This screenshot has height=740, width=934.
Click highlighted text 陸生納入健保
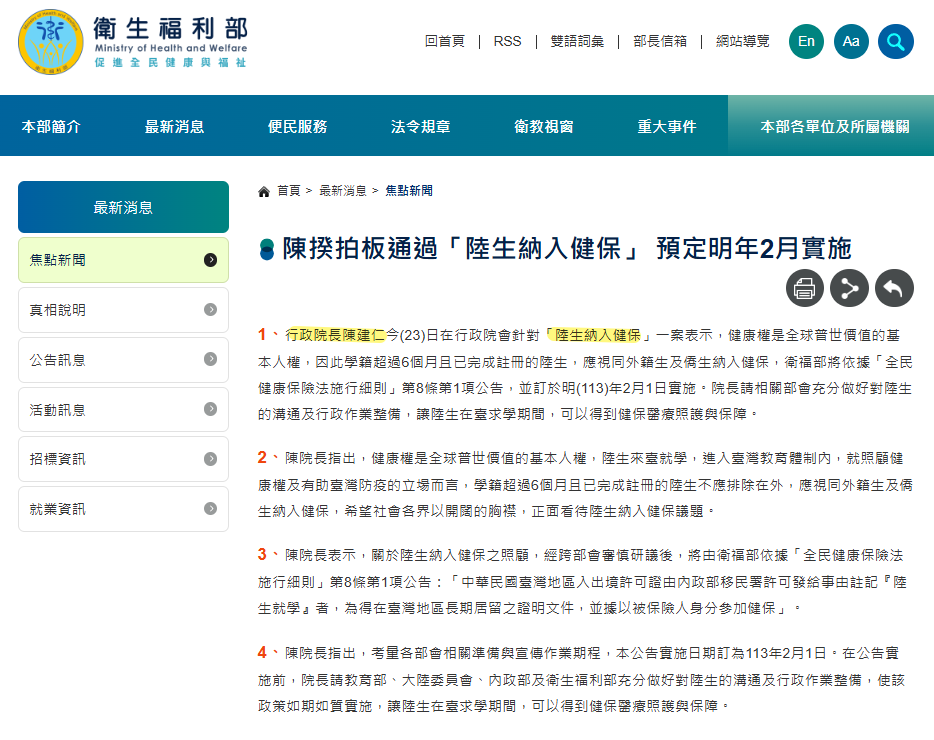(597, 335)
